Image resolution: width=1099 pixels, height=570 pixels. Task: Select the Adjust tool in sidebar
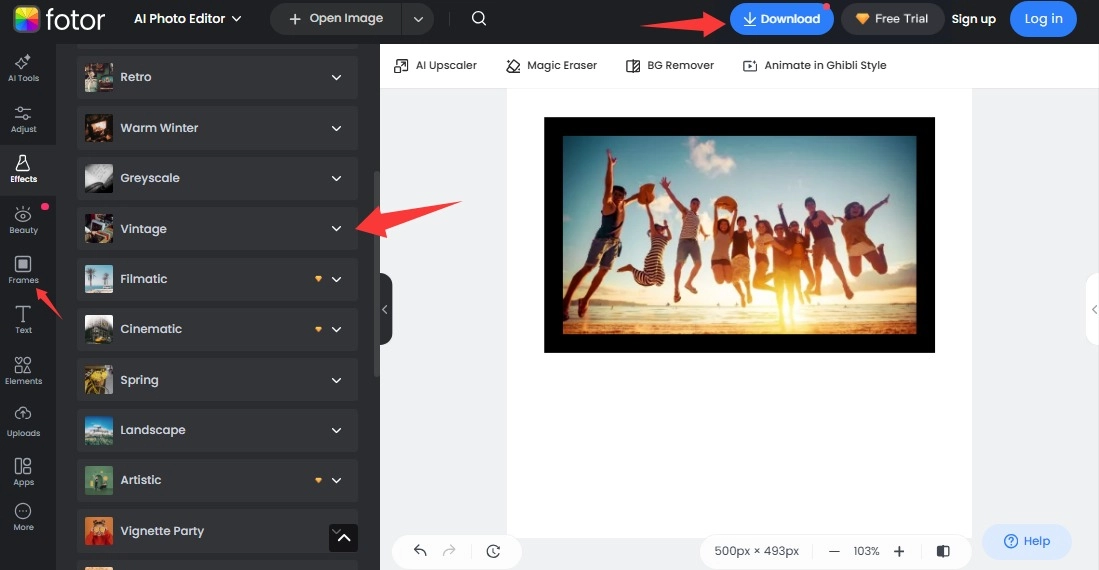click(x=23, y=118)
